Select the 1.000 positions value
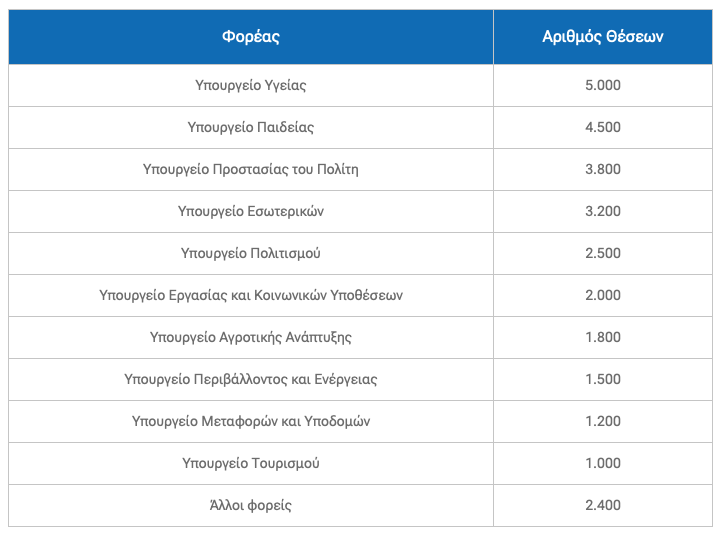722x537 pixels. click(602, 463)
